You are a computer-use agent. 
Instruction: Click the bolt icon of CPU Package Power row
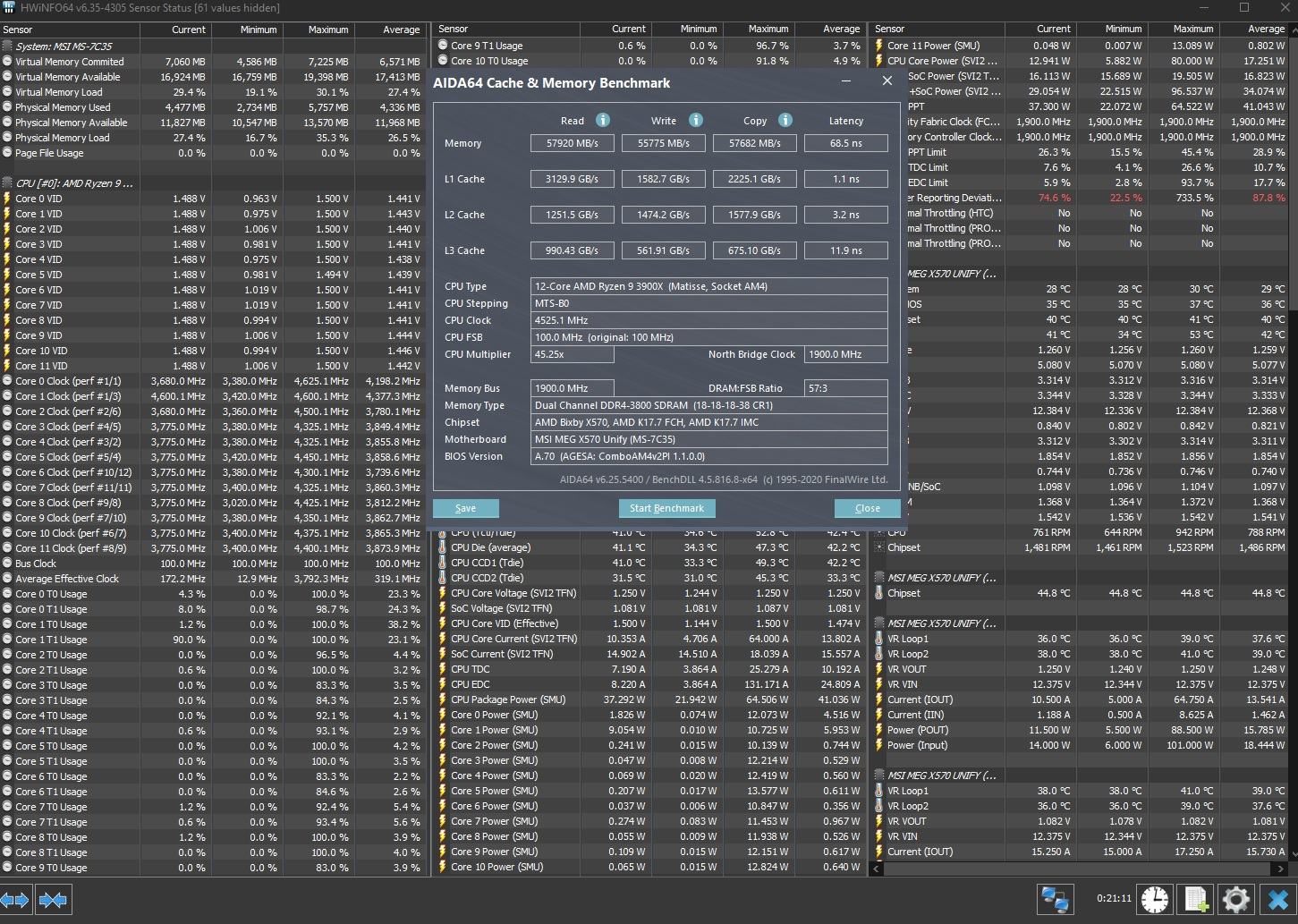tap(443, 699)
